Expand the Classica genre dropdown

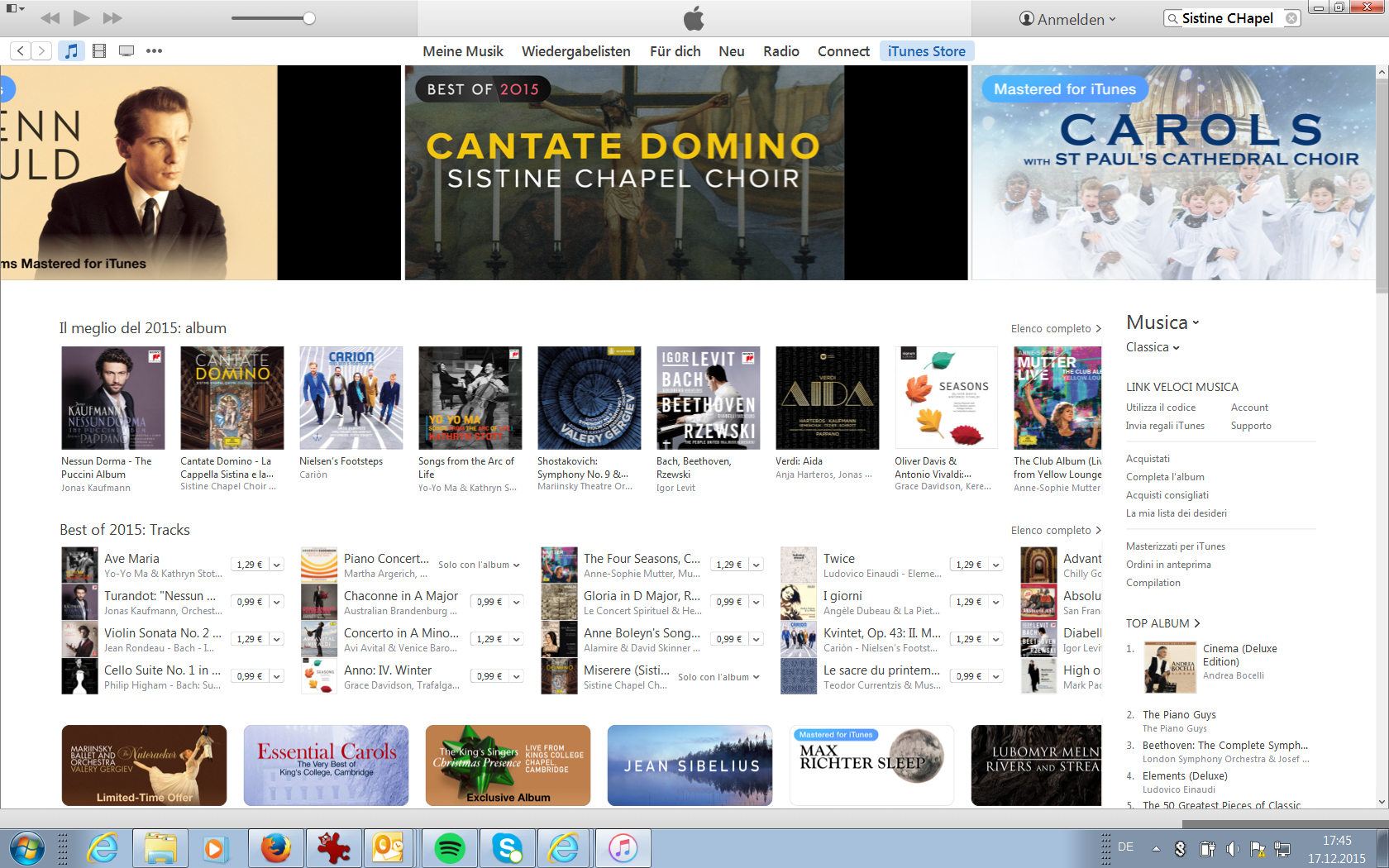[x=1153, y=347]
